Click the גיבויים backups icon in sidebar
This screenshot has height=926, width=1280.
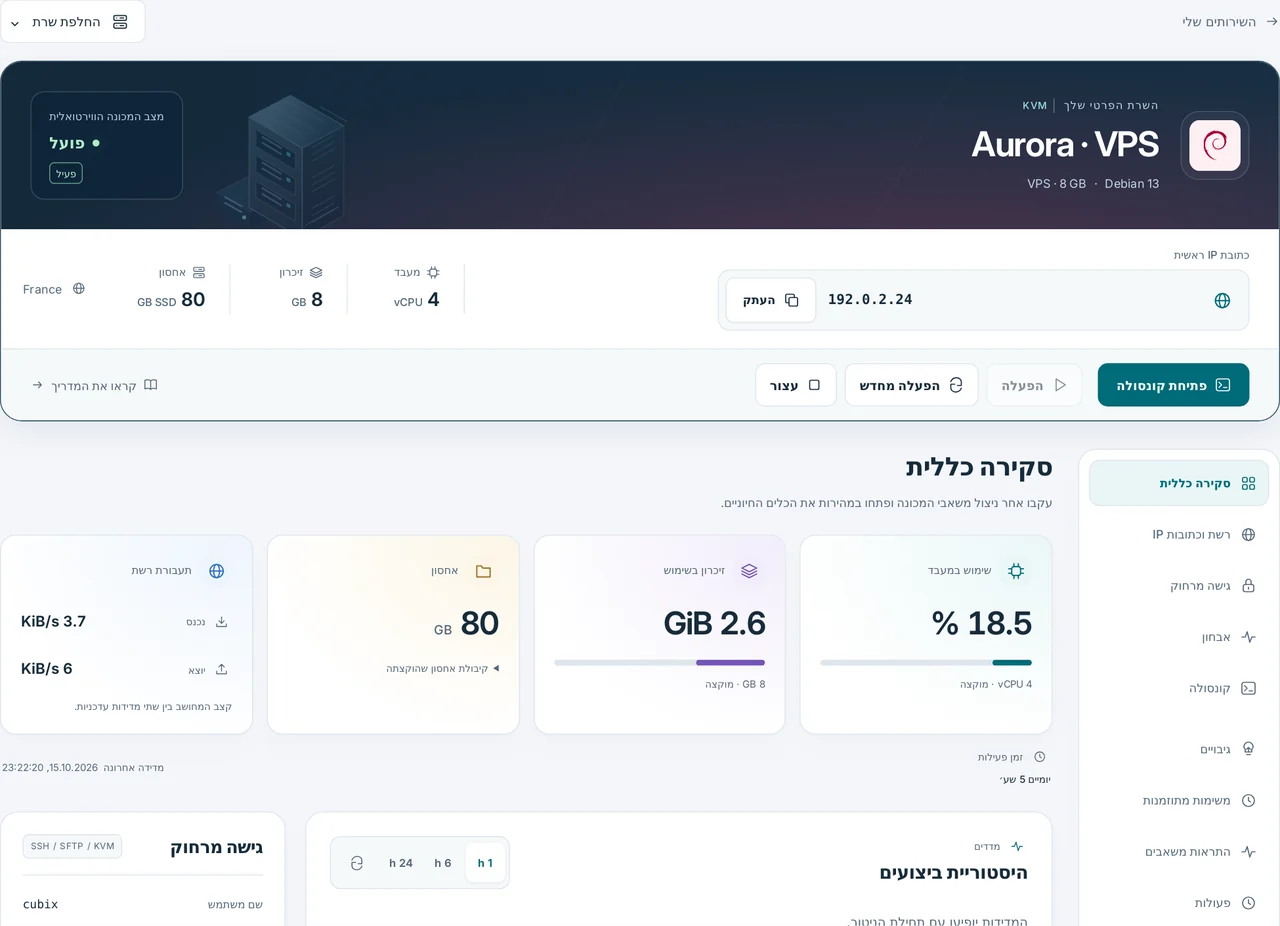point(1248,749)
